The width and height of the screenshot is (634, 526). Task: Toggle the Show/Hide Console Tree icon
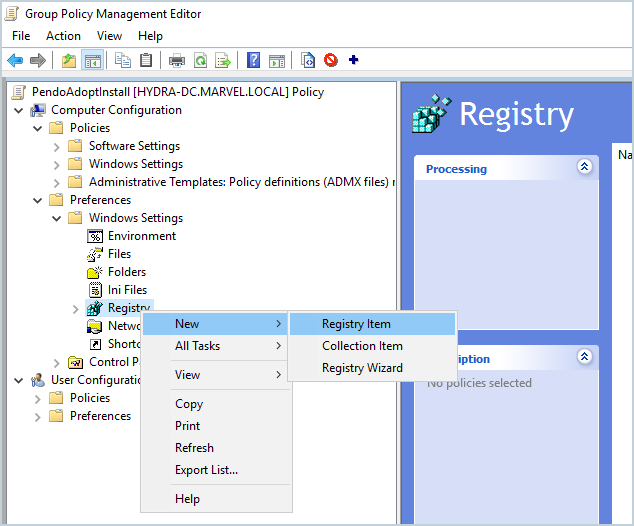(93, 61)
